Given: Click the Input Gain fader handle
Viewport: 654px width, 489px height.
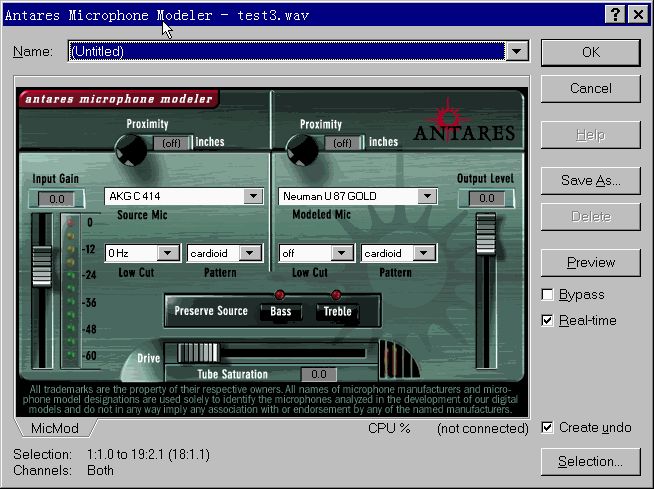Looking at the screenshot, I should (x=42, y=266).
